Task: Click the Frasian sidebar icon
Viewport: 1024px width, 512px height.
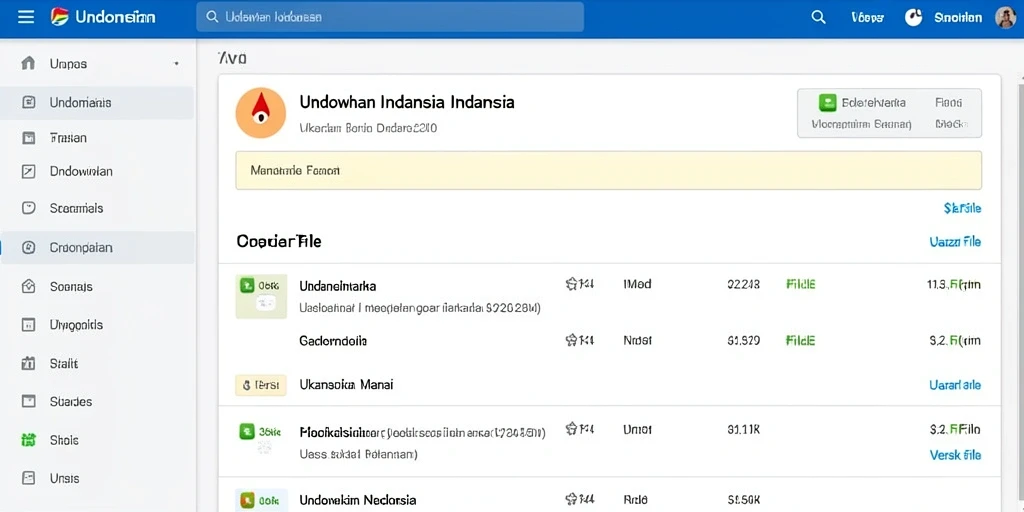Action: click(28, 138)
